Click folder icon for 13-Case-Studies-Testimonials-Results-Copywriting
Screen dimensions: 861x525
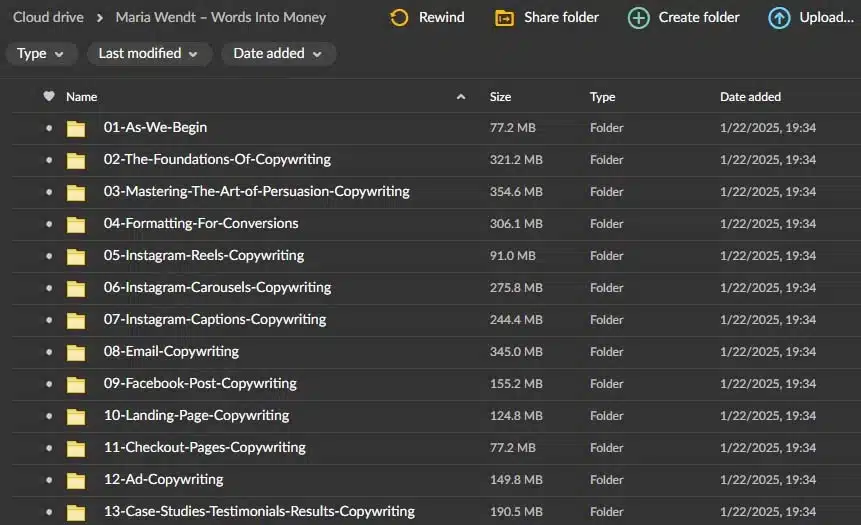76,512
